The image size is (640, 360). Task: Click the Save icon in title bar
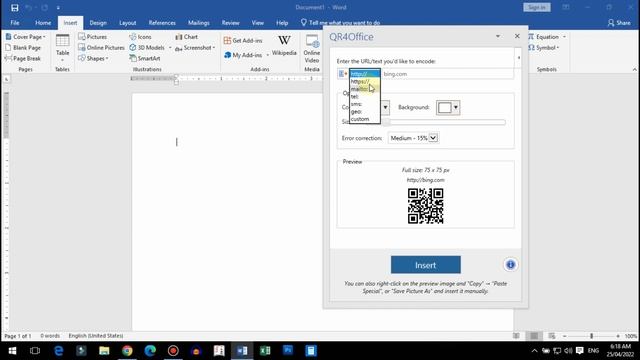(x=15, y=7)
